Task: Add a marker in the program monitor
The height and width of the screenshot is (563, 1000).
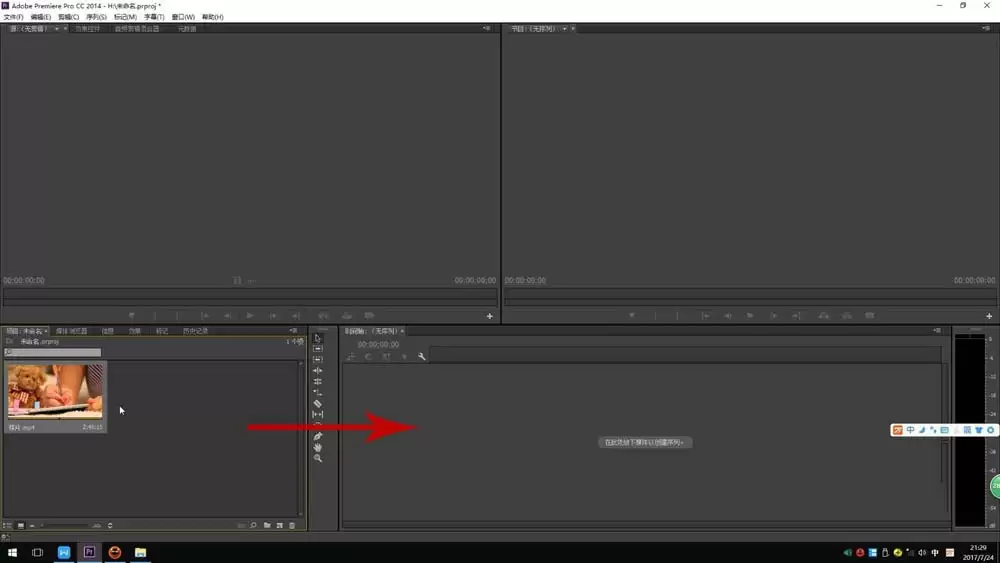Action: pos(632,316)
